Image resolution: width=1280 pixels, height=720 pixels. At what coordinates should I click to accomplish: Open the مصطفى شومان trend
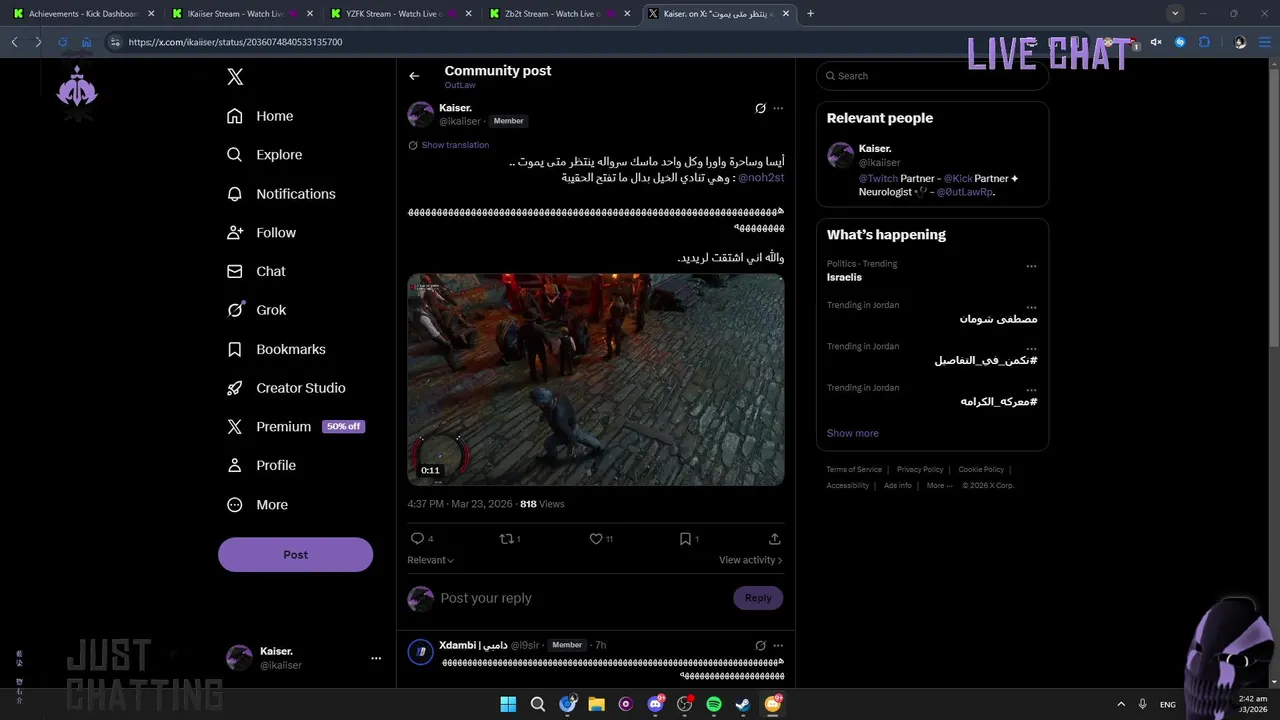coord(998,319)
